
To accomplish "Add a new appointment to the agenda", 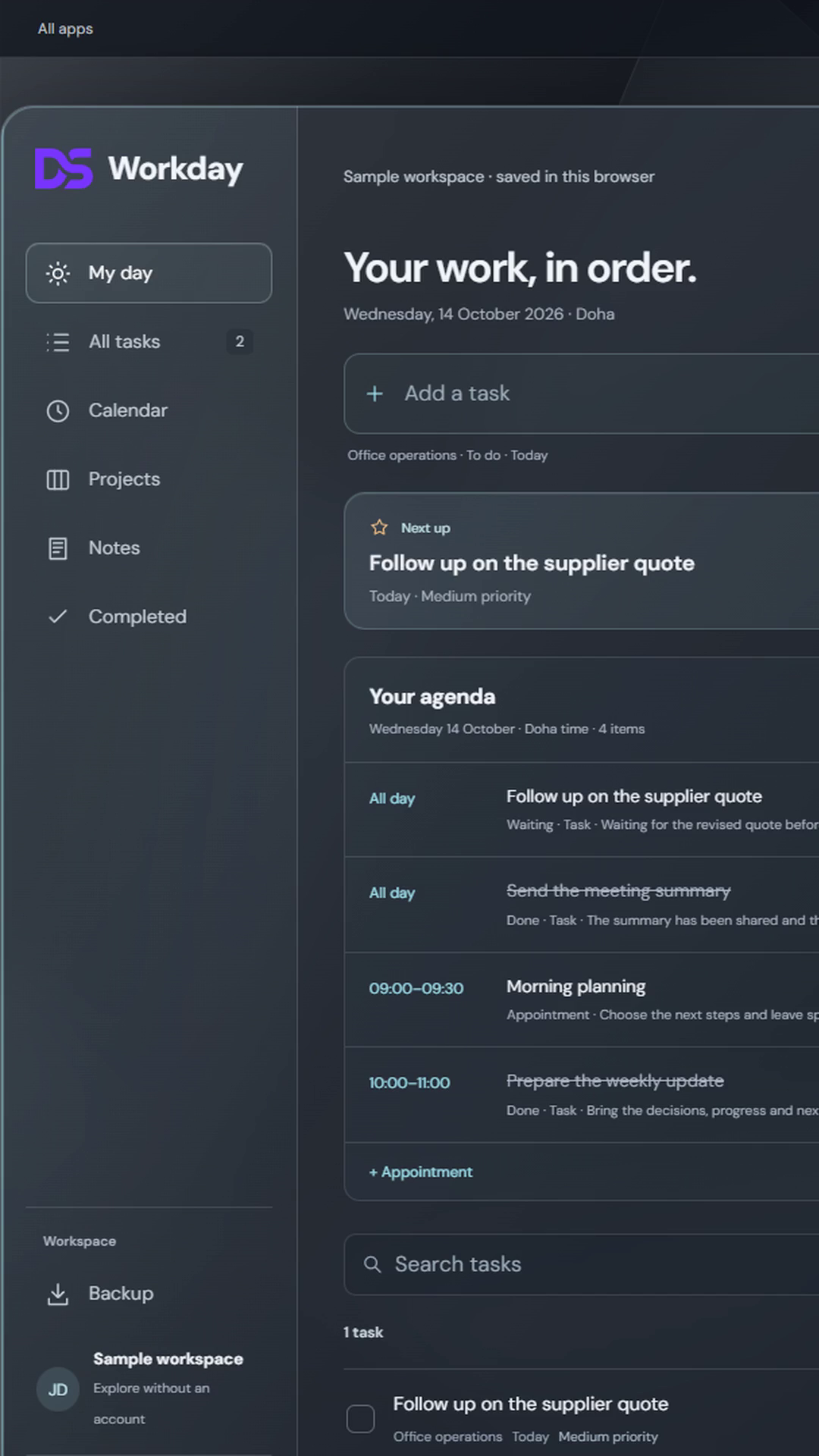I will pyautogui.click(x=421, y=1172).
